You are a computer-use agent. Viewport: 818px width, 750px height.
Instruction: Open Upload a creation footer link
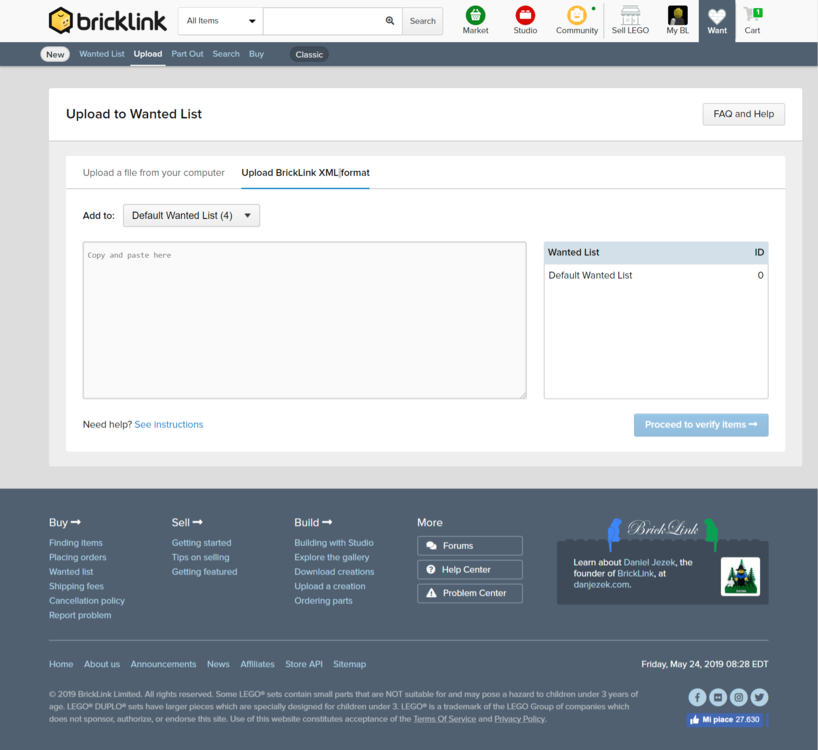(330, 586)
